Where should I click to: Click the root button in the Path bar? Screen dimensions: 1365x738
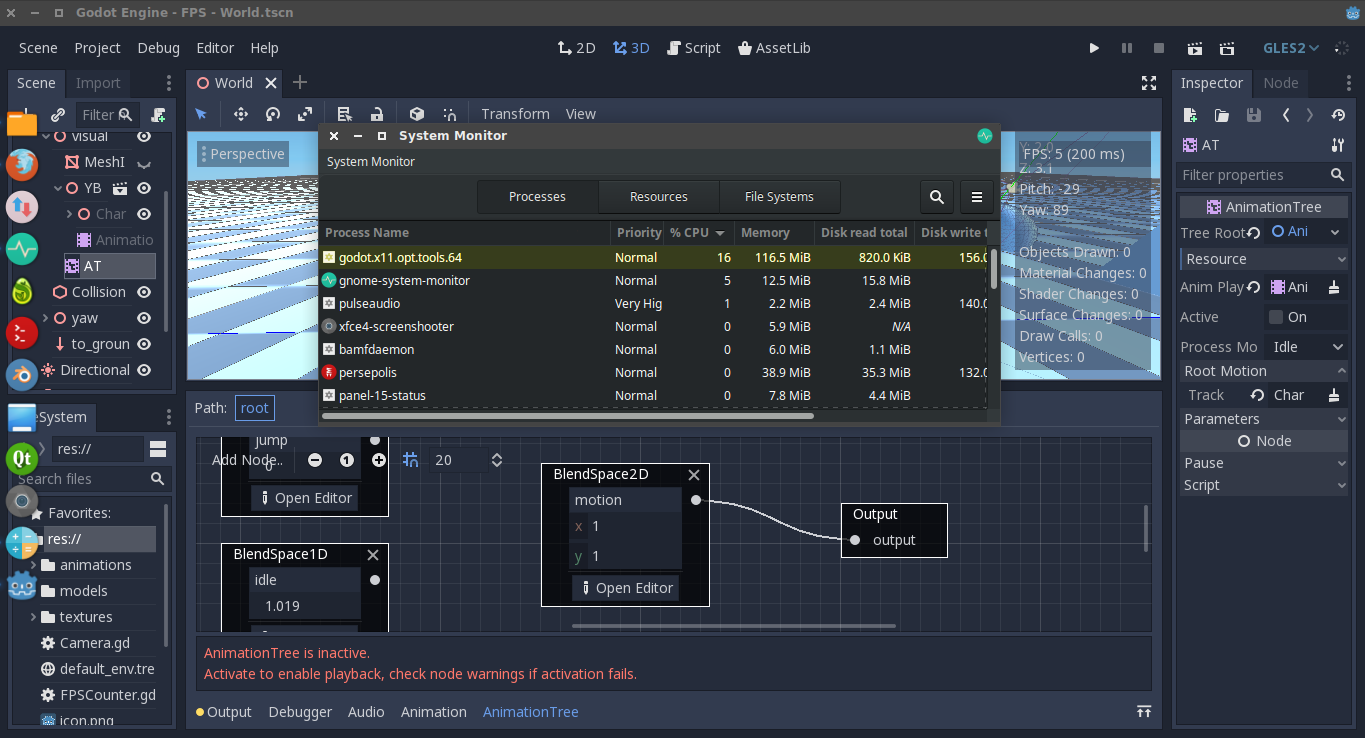(254, 407)
